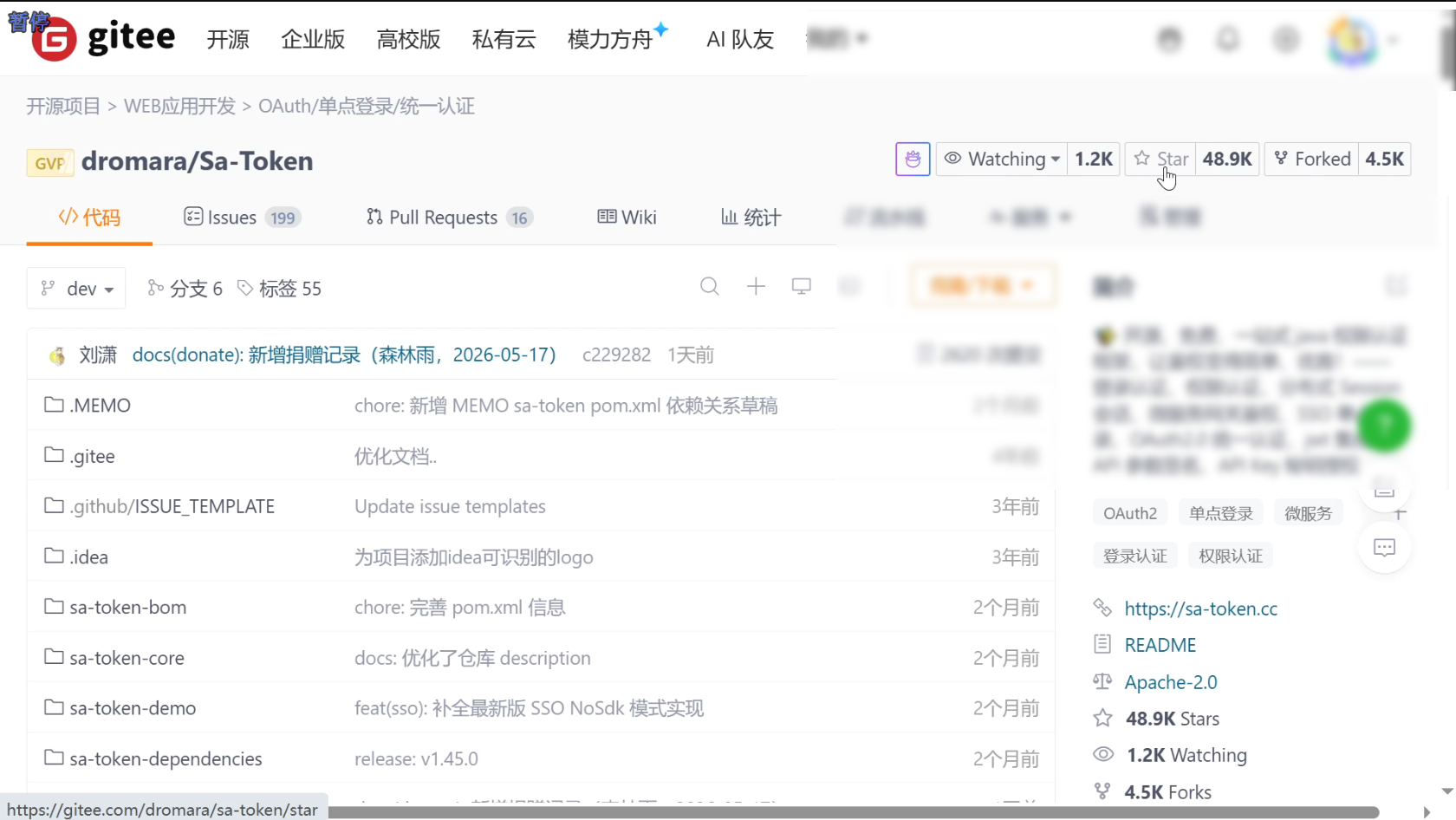Open the AI 队友 menu item
Image resolution: width=1456 pixels, height=820 pixels.
coord(740,39)
